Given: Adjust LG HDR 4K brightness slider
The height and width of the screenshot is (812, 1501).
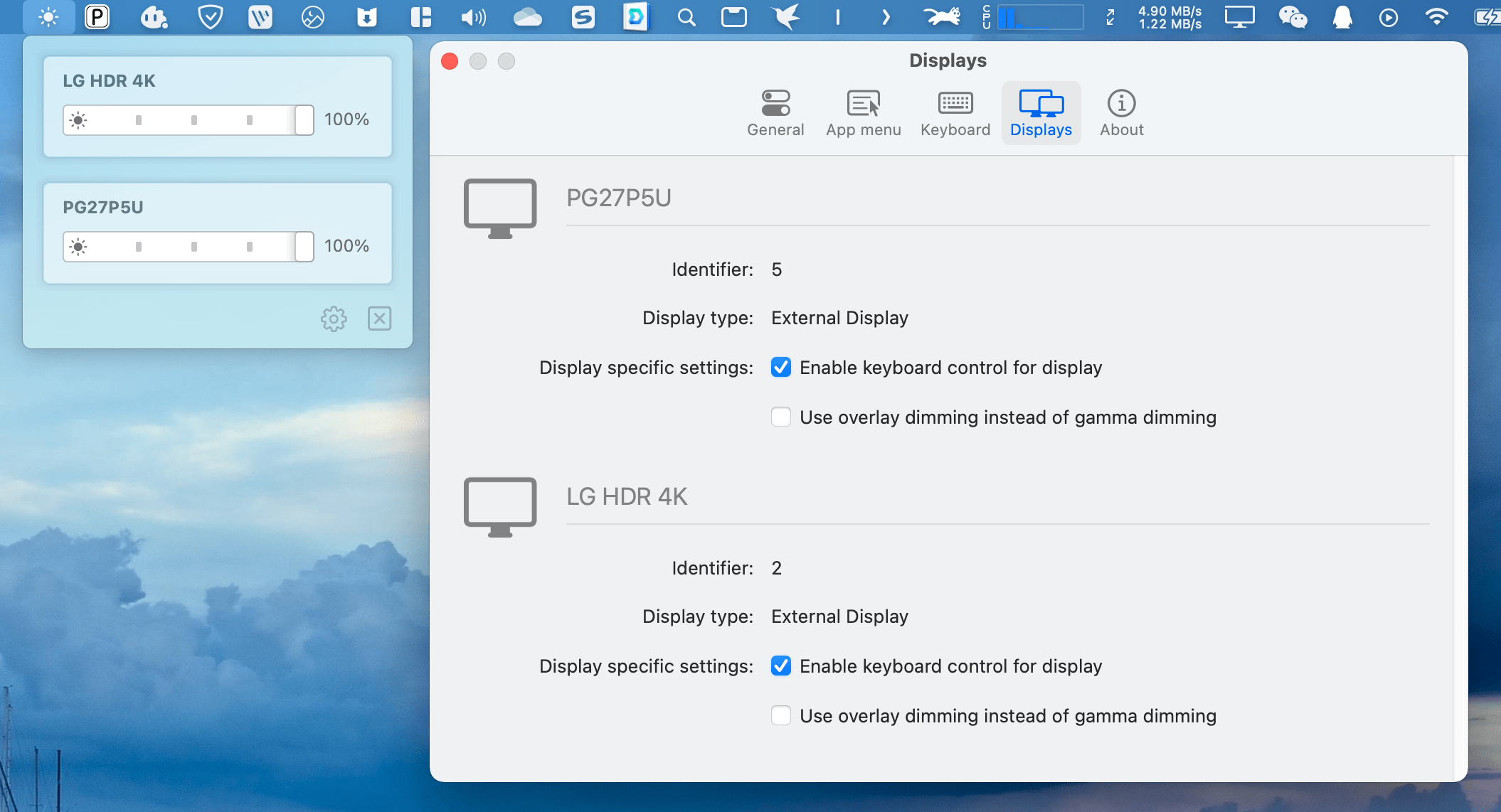Looking at the screenshot, I should [189, 119].
